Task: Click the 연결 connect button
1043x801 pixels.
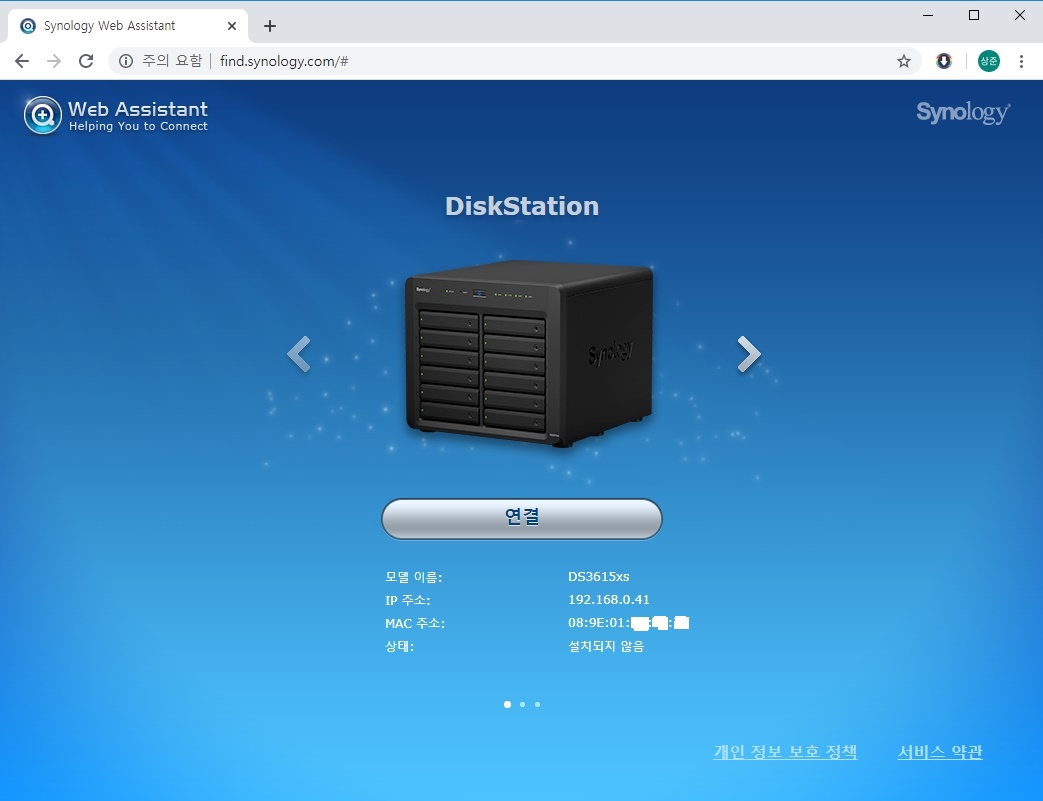Action: [522, 519]
